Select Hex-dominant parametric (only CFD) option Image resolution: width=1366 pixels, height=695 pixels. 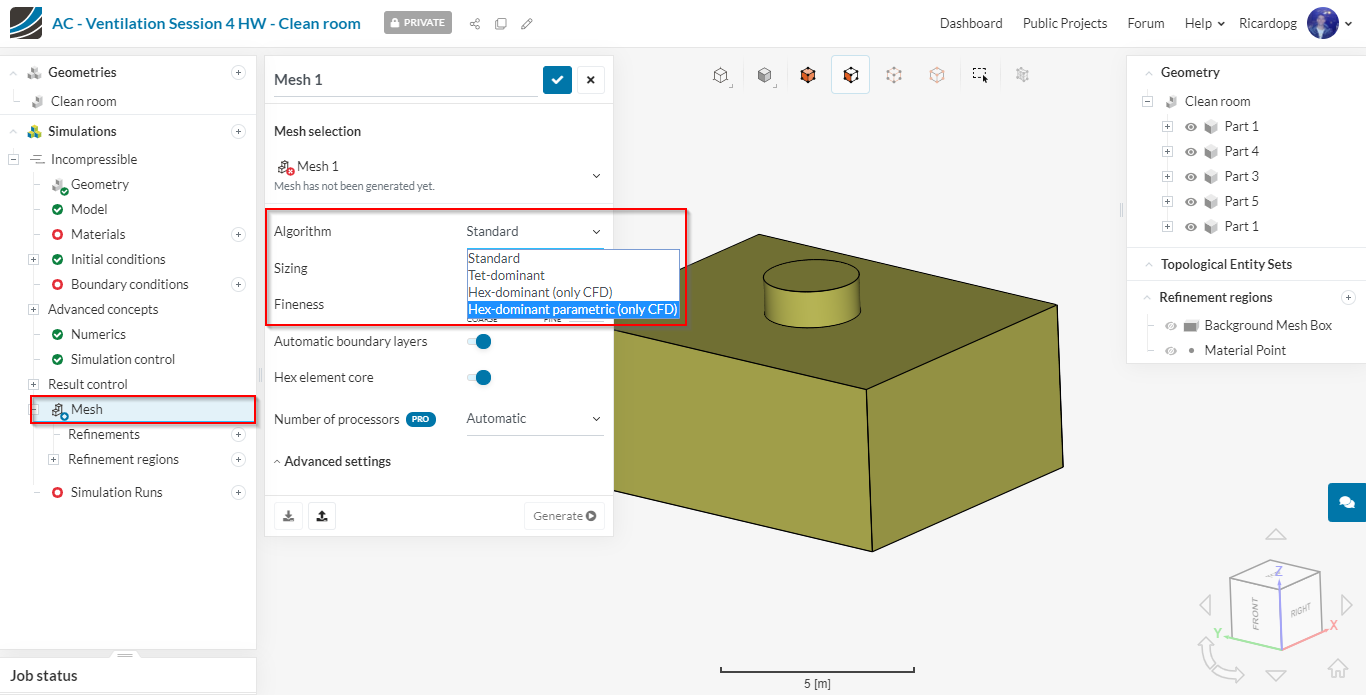click(573, 310)
